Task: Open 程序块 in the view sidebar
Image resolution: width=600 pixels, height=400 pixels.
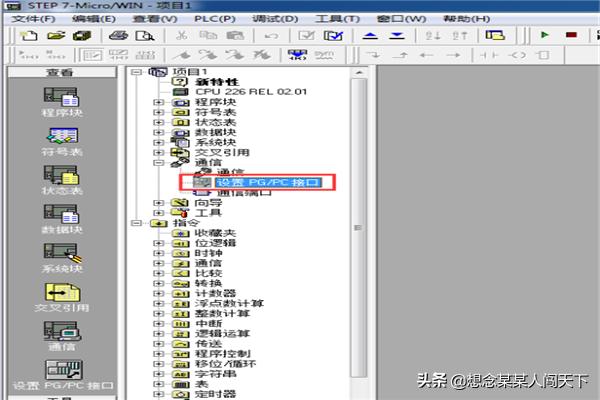Action: point(62,102)
